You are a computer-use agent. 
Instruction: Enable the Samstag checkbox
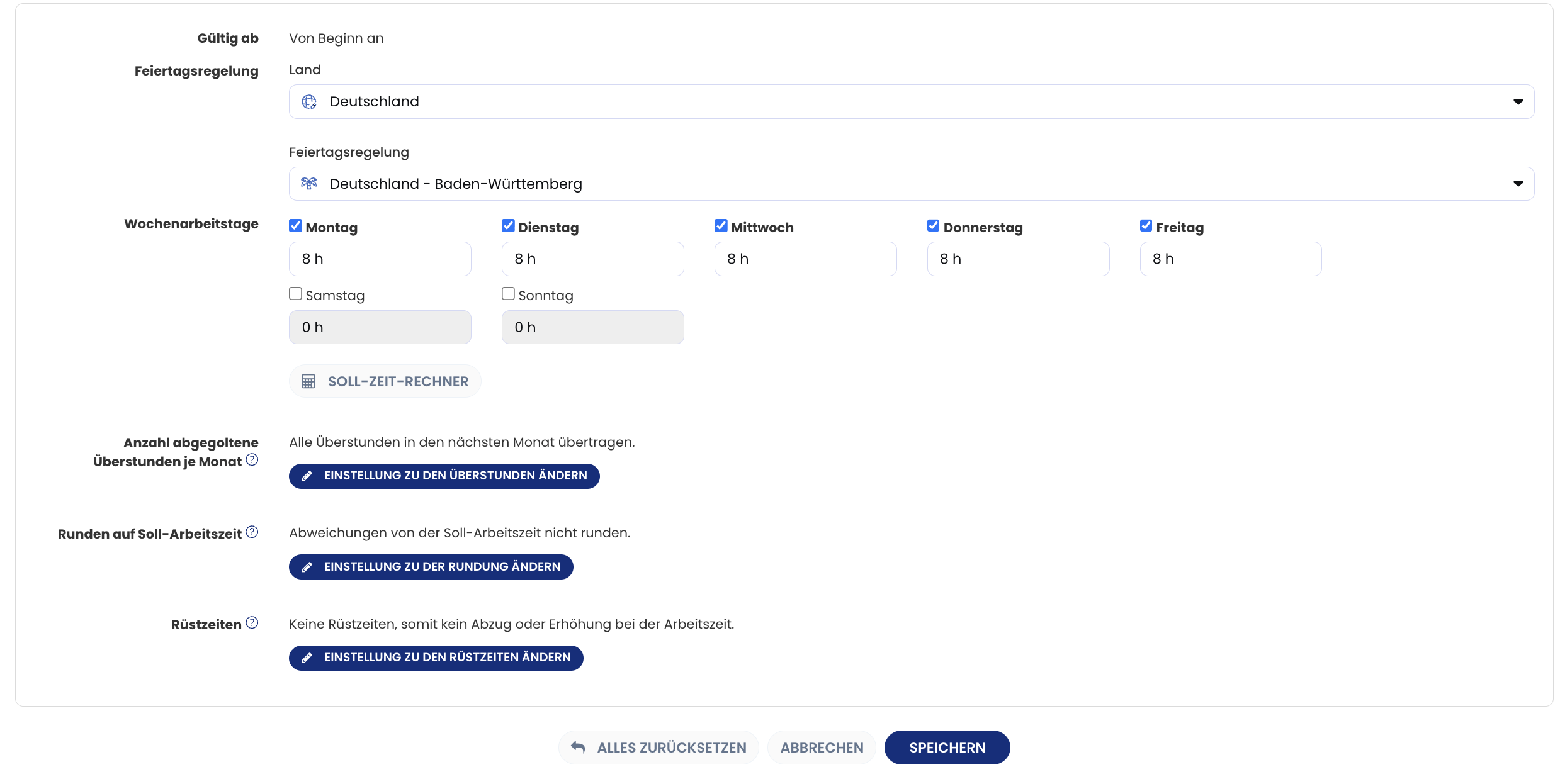pos(295,294)
